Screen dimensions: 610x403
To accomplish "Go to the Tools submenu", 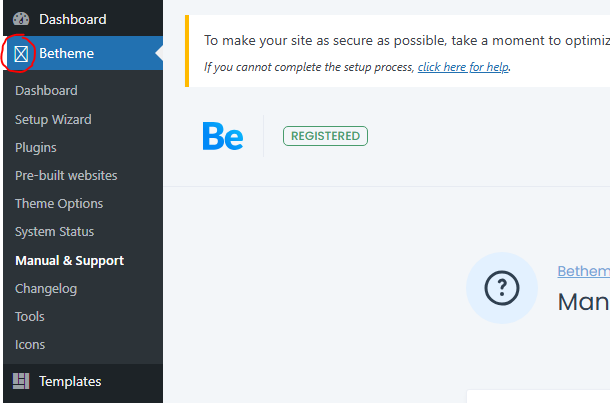I will [x=30, y=317].
